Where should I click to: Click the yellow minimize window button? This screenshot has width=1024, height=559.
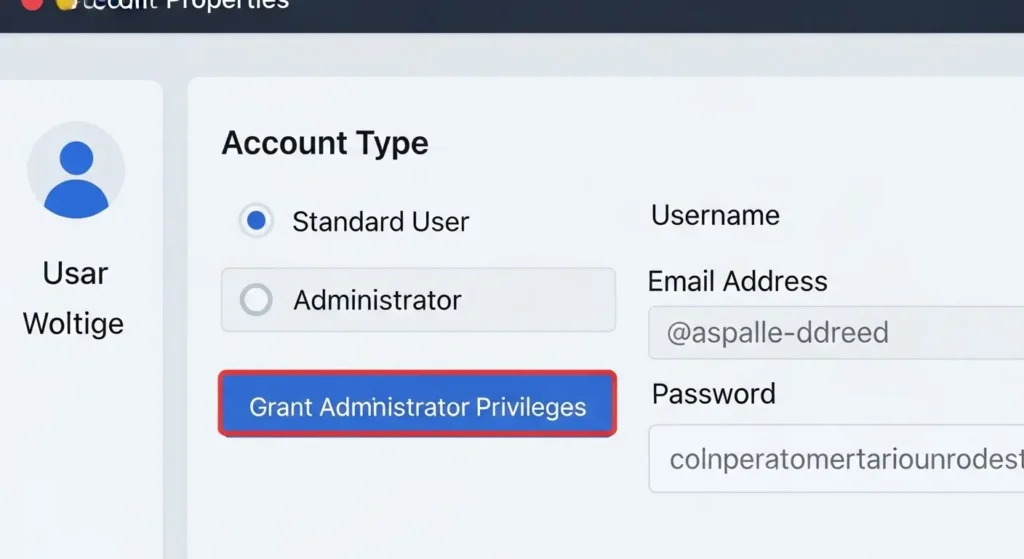[65, 4]
